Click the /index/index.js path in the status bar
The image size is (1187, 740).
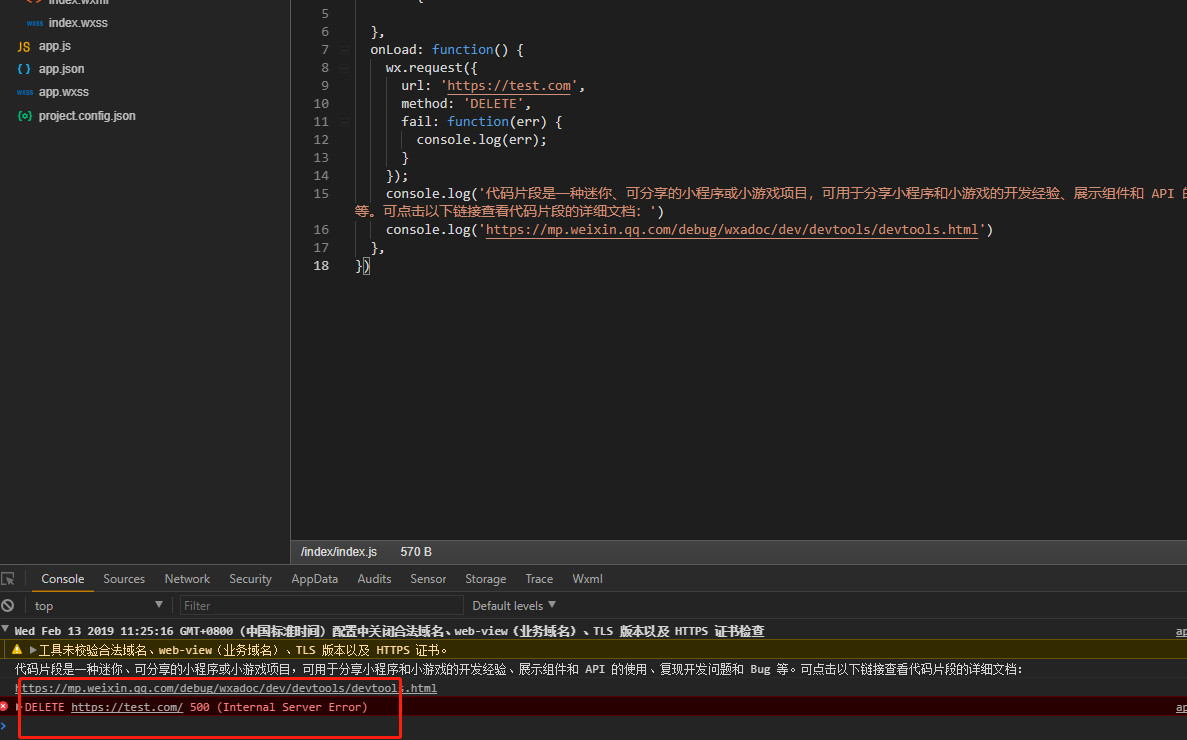click(x=339, y=552)
